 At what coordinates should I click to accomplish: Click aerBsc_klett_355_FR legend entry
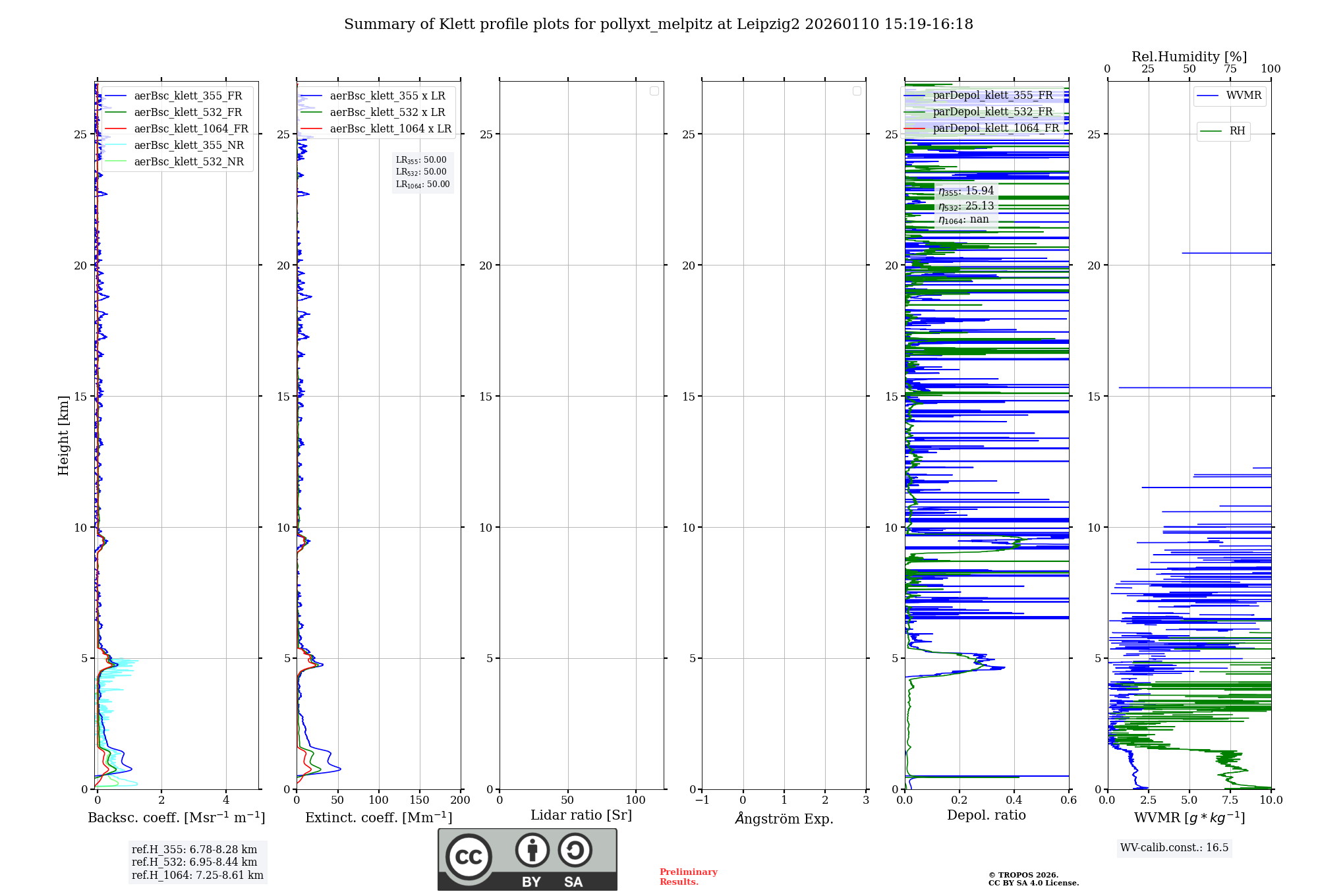tap(188, 96)
